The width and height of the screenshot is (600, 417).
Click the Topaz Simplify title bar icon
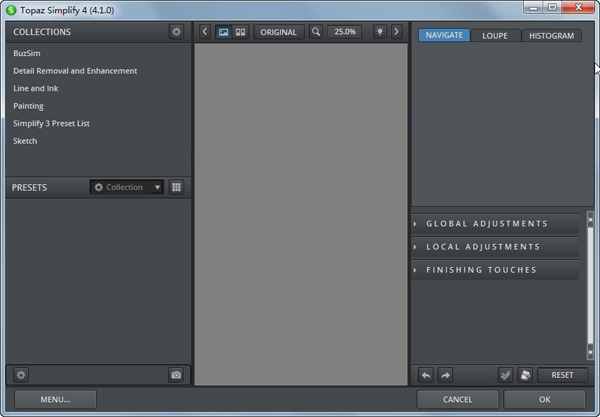click(11, 10)
